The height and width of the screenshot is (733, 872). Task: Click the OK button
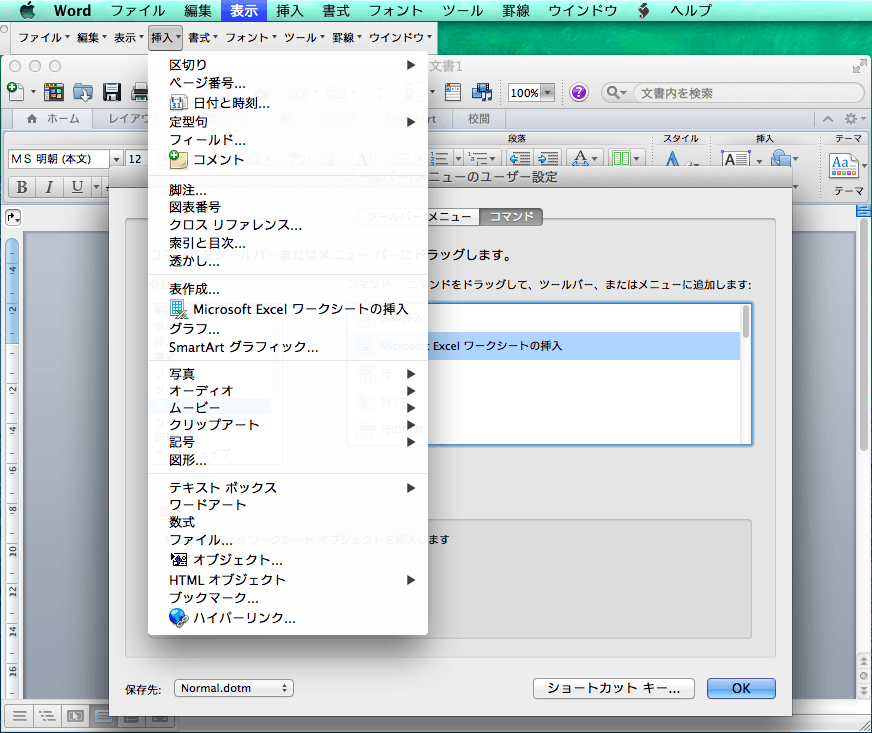[x=741, y=688]
